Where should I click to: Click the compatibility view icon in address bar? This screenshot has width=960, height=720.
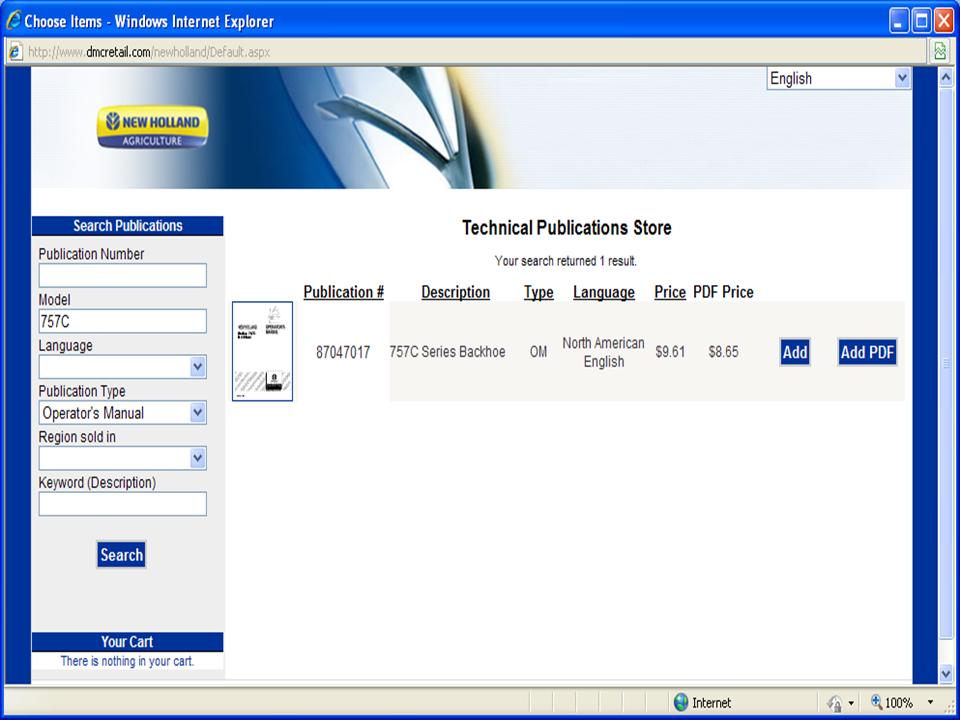[x=940, y=51]
